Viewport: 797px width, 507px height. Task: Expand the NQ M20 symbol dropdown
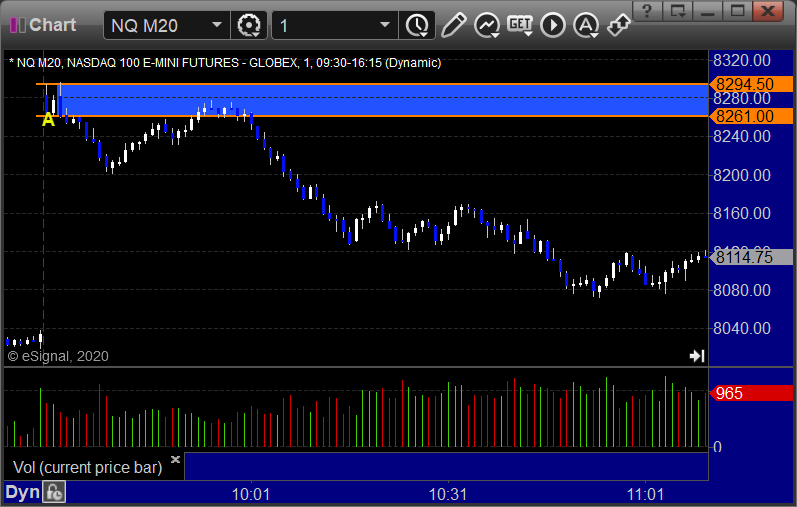pos(217,25)
